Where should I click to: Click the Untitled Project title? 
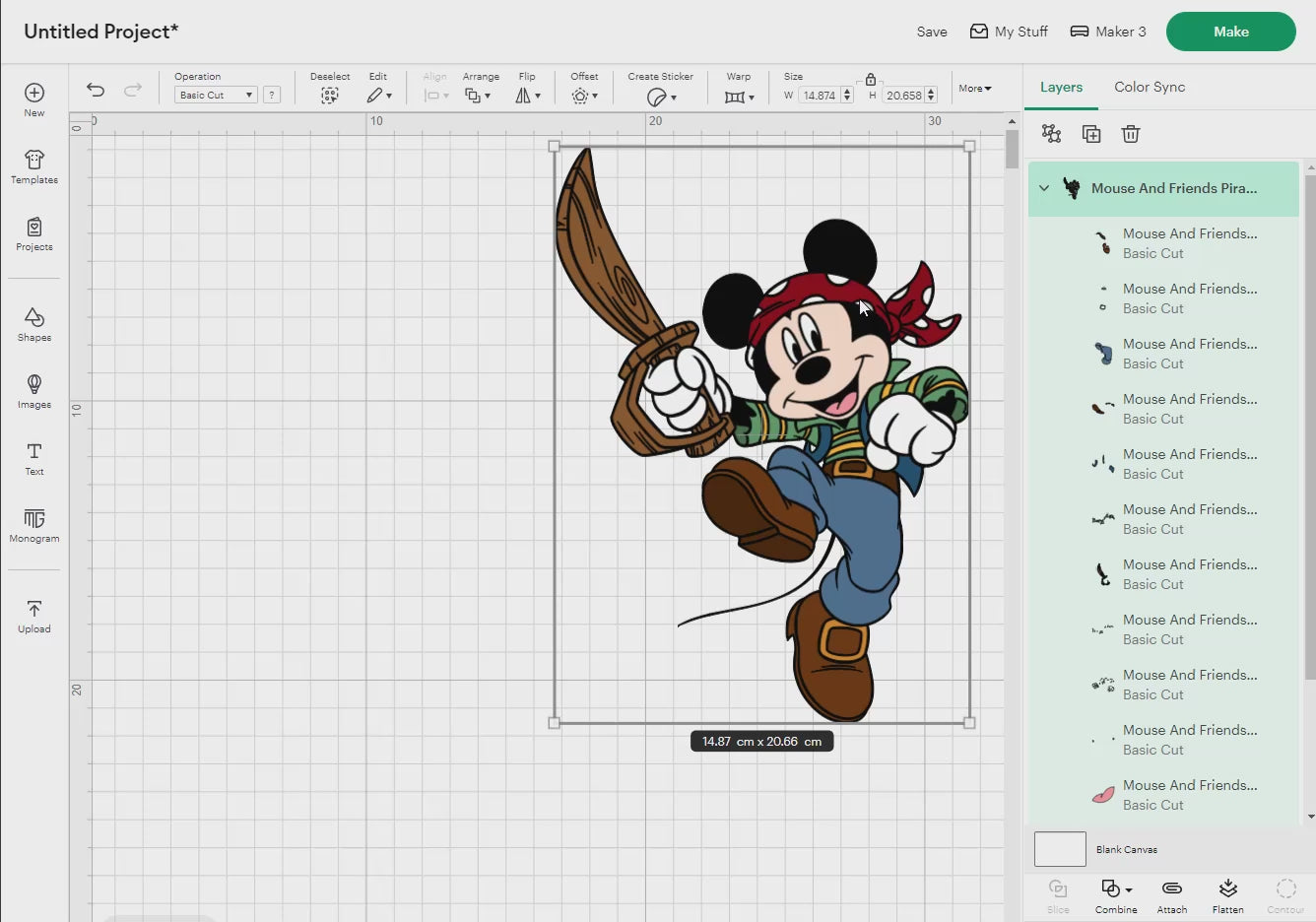coord(101,32)
